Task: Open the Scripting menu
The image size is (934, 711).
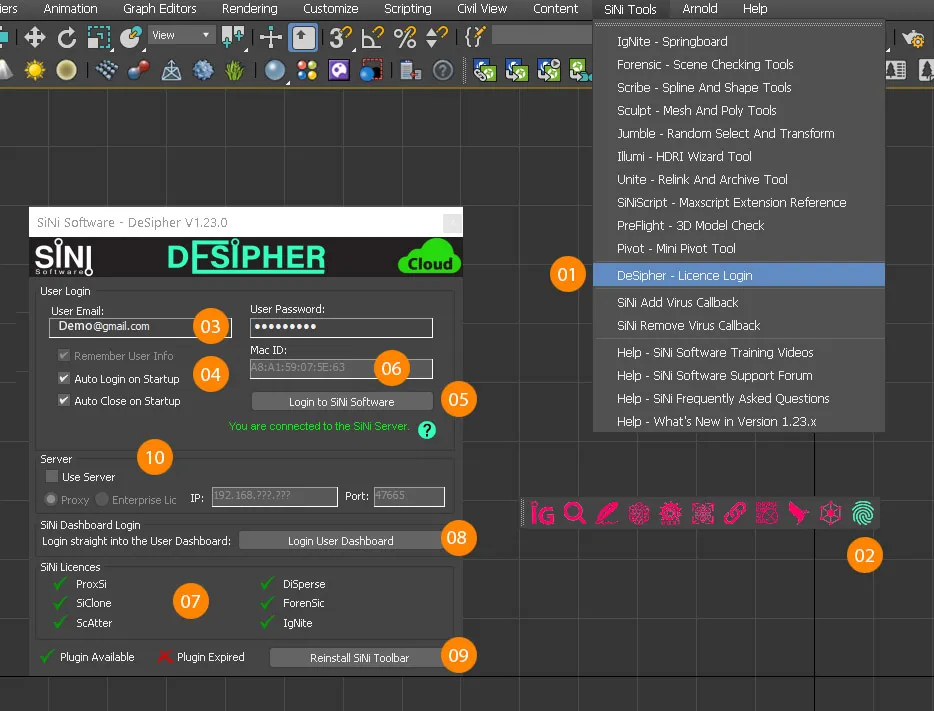Action: pos(407,9)
